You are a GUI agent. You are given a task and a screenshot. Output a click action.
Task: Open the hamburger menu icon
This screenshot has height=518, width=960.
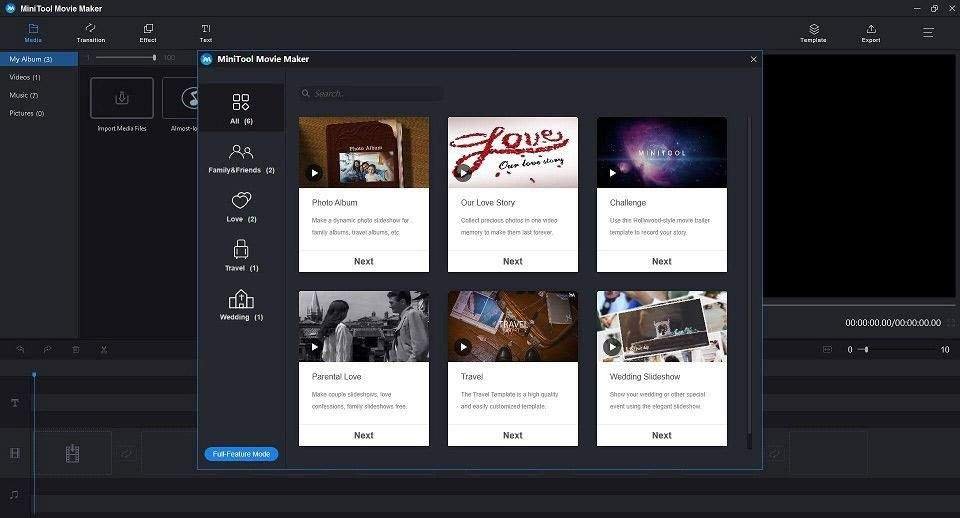[928, 32]
